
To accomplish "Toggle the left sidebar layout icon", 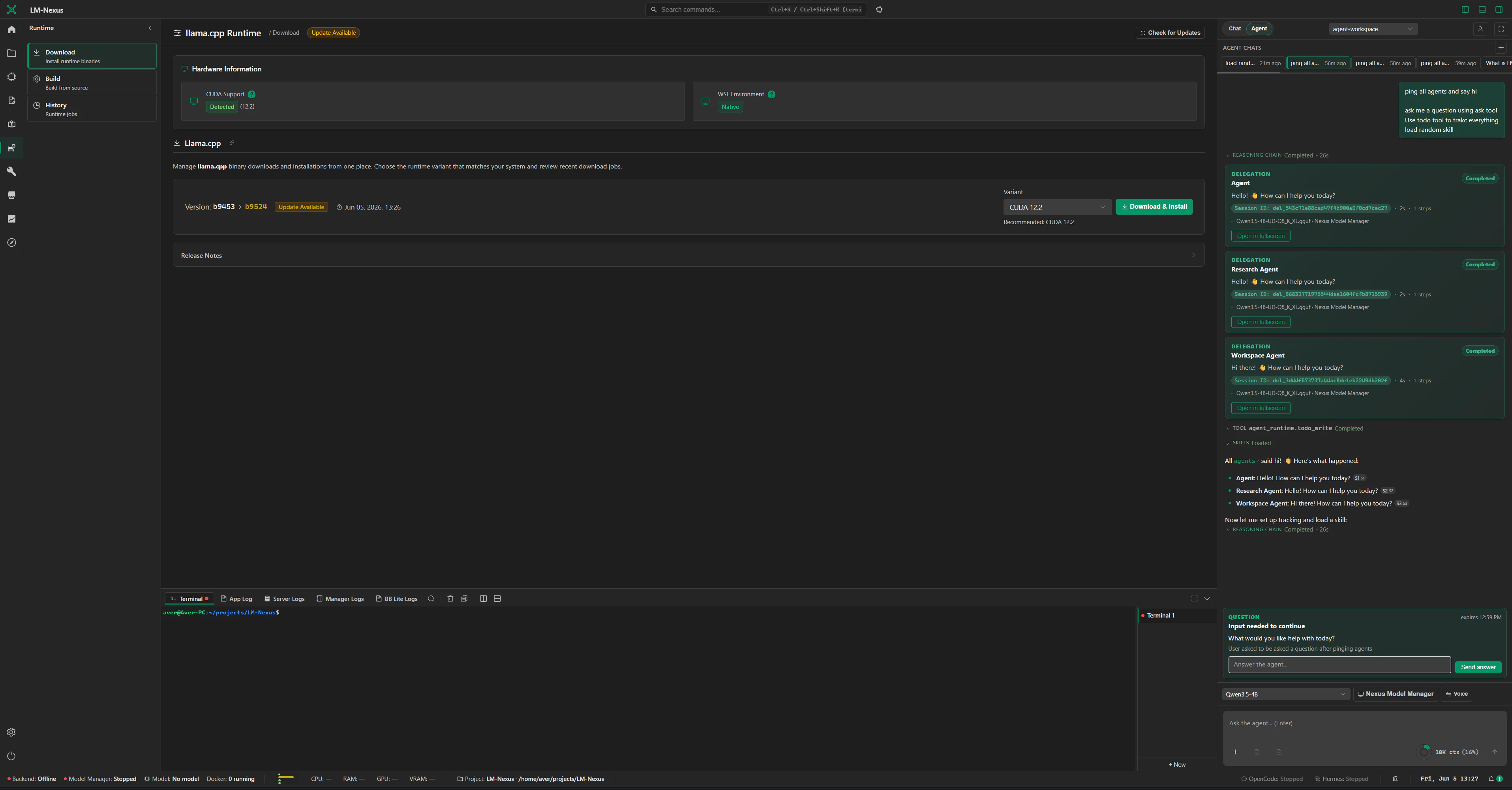I will click(1465, 9).
